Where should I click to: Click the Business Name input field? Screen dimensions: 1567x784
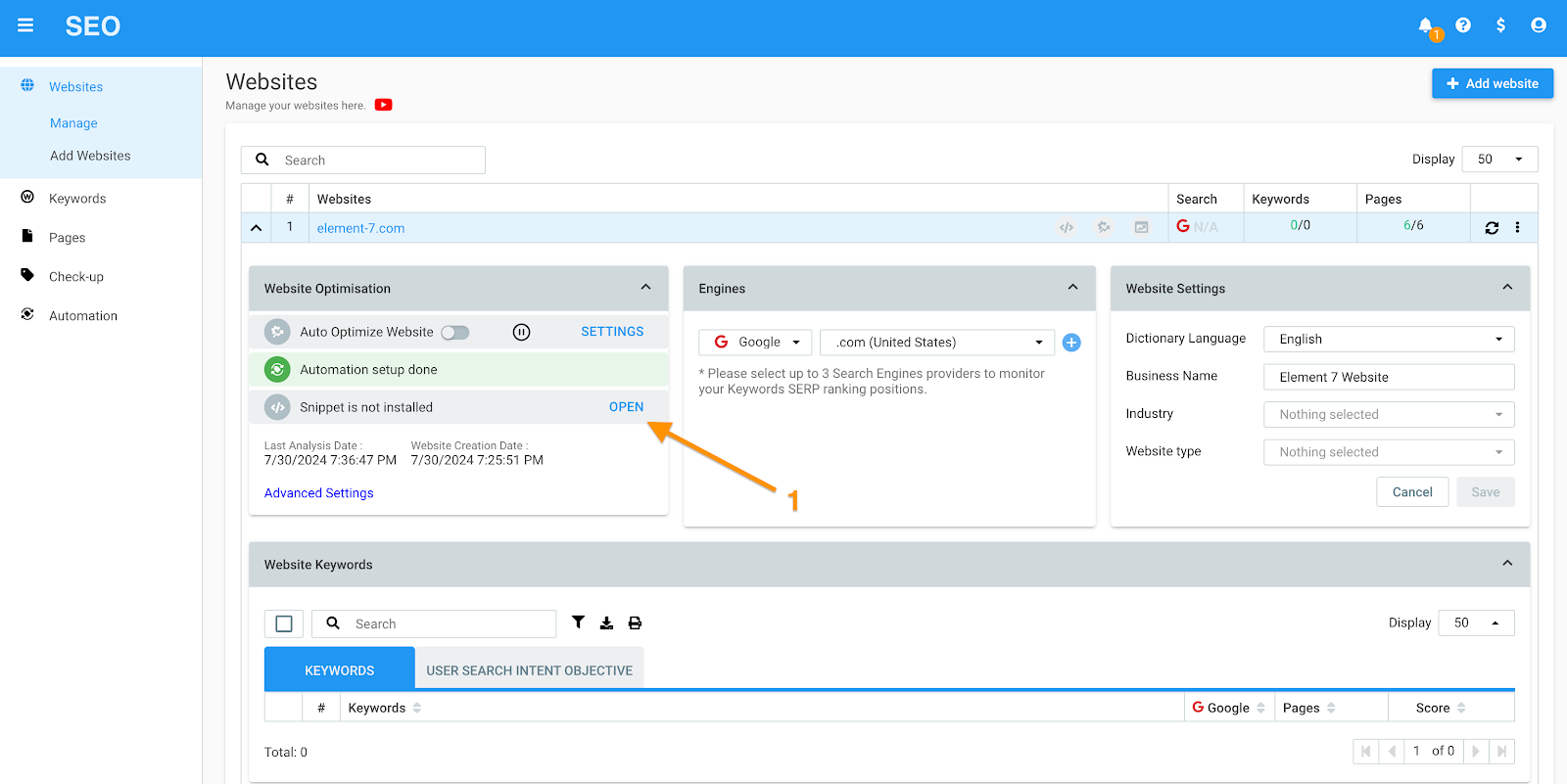(x=1388, y=378)
